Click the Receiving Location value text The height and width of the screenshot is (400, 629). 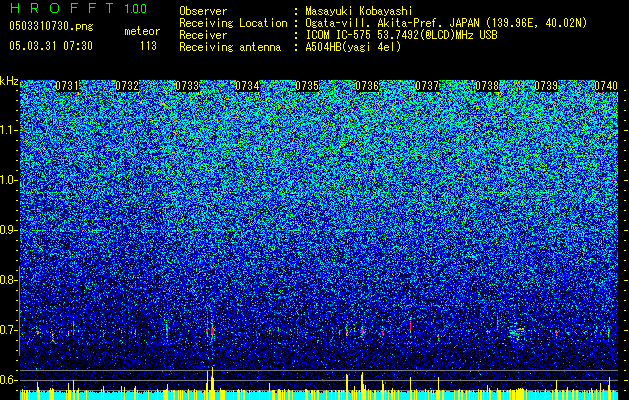click(446, 23)
